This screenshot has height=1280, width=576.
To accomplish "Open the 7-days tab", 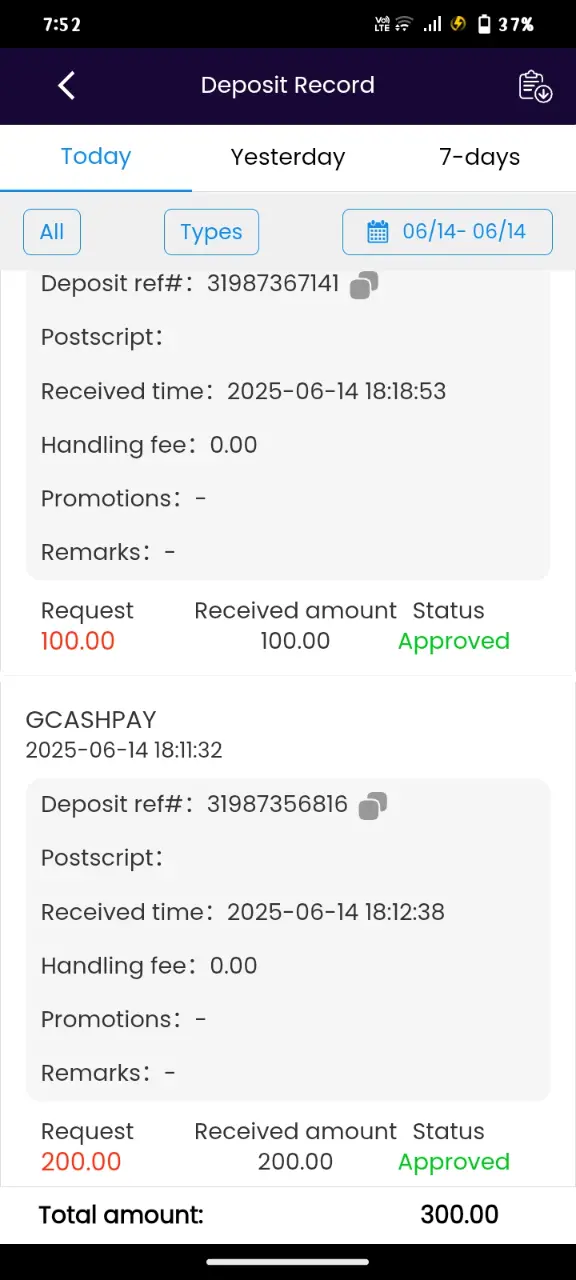I will [480, 157].
